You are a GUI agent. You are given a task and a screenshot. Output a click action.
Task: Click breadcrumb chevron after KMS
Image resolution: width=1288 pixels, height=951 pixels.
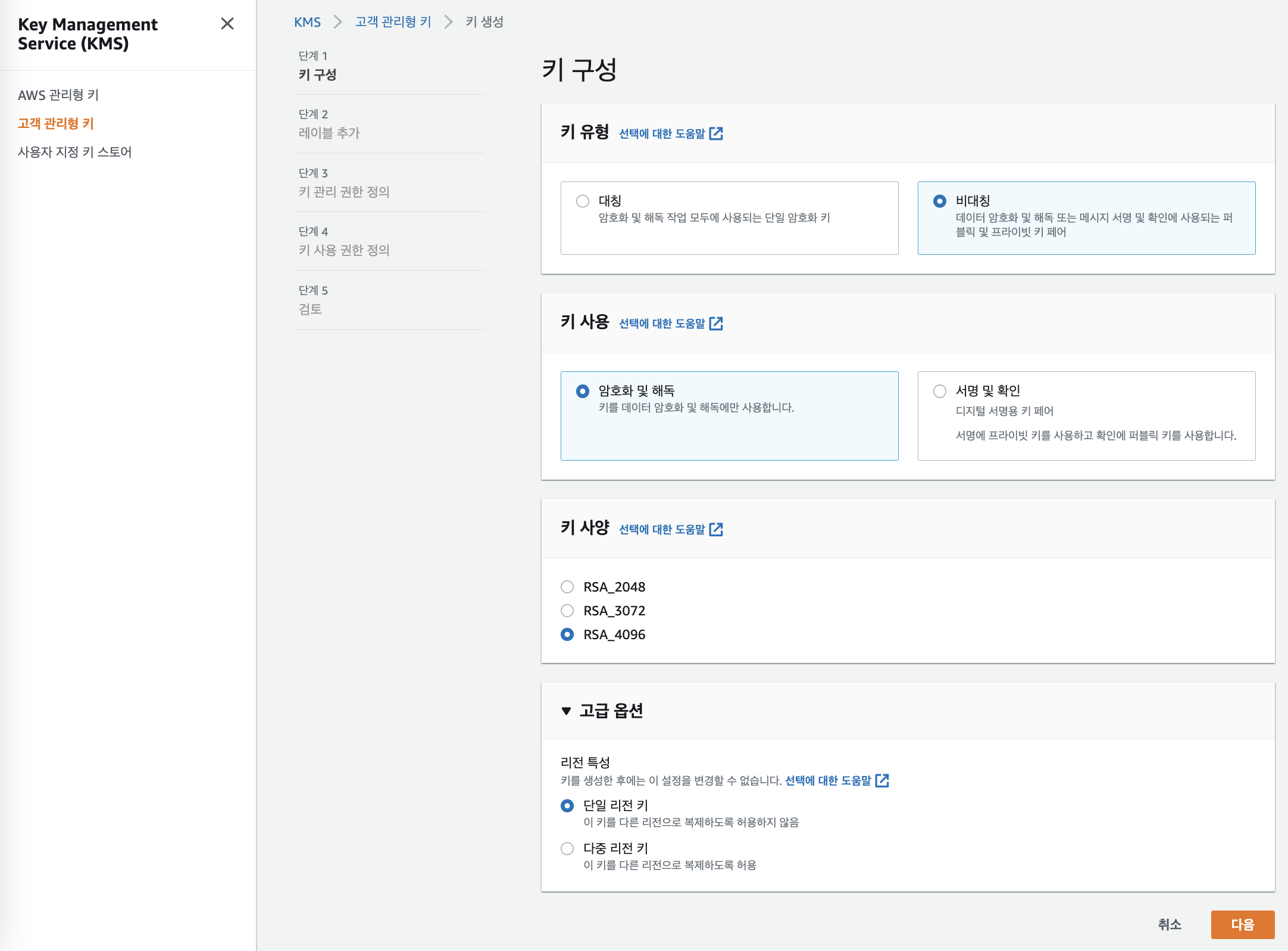click(x=337, y=22)
